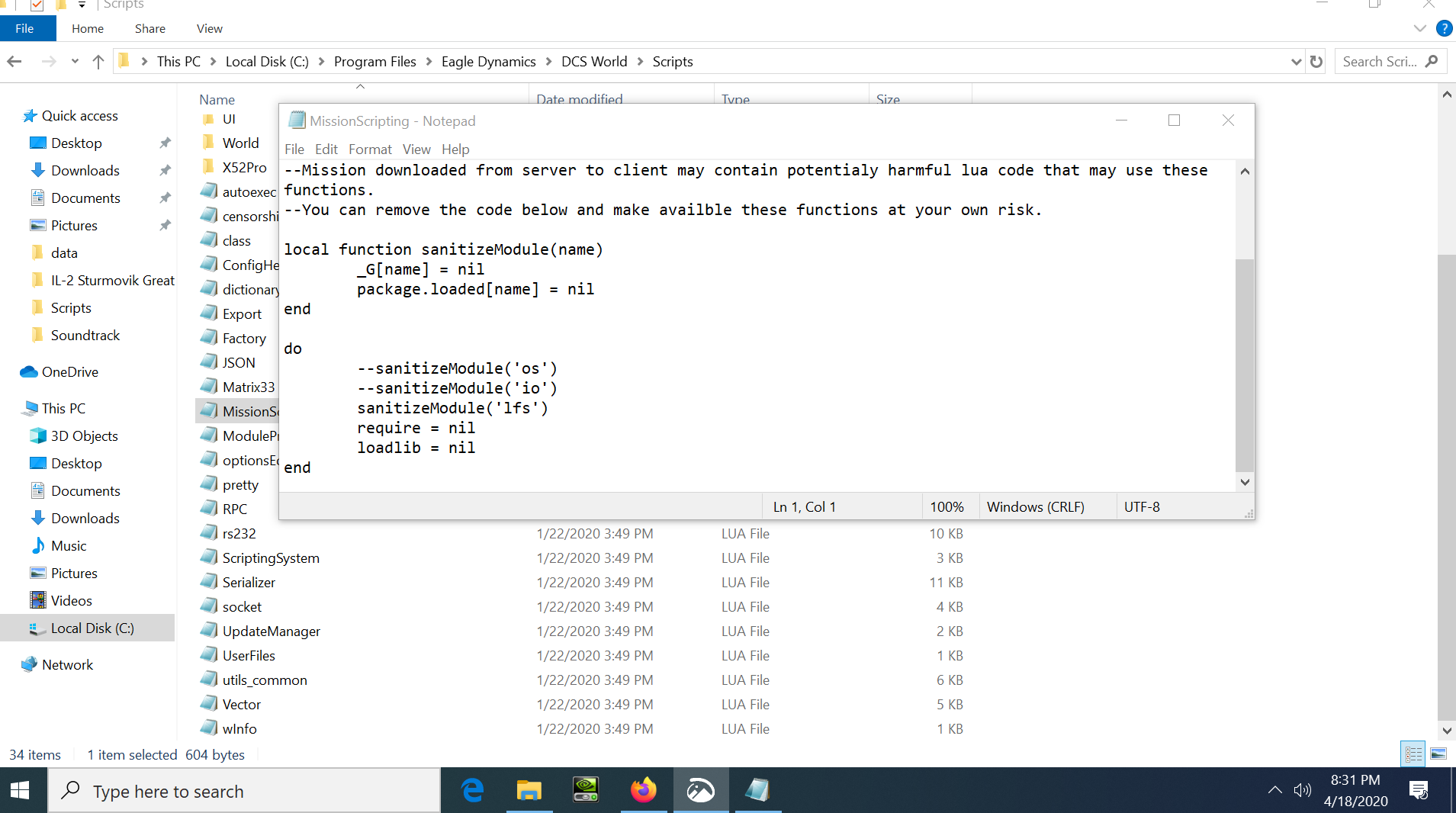
Task: Click the clock showing 8:31 PM
Action: point(1355,780)
